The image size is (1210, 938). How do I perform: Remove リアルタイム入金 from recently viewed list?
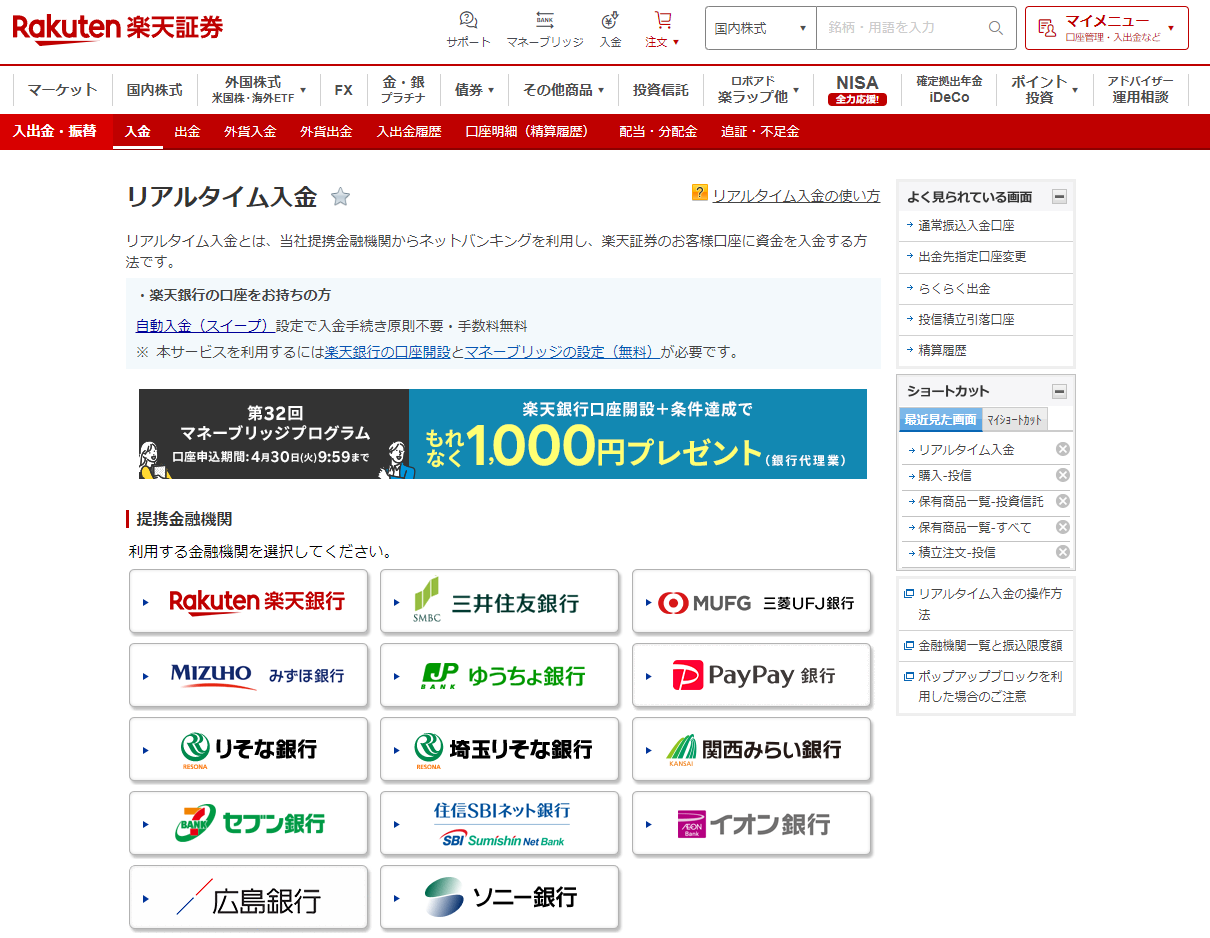pyautogui.click(x=1063, y=449)
